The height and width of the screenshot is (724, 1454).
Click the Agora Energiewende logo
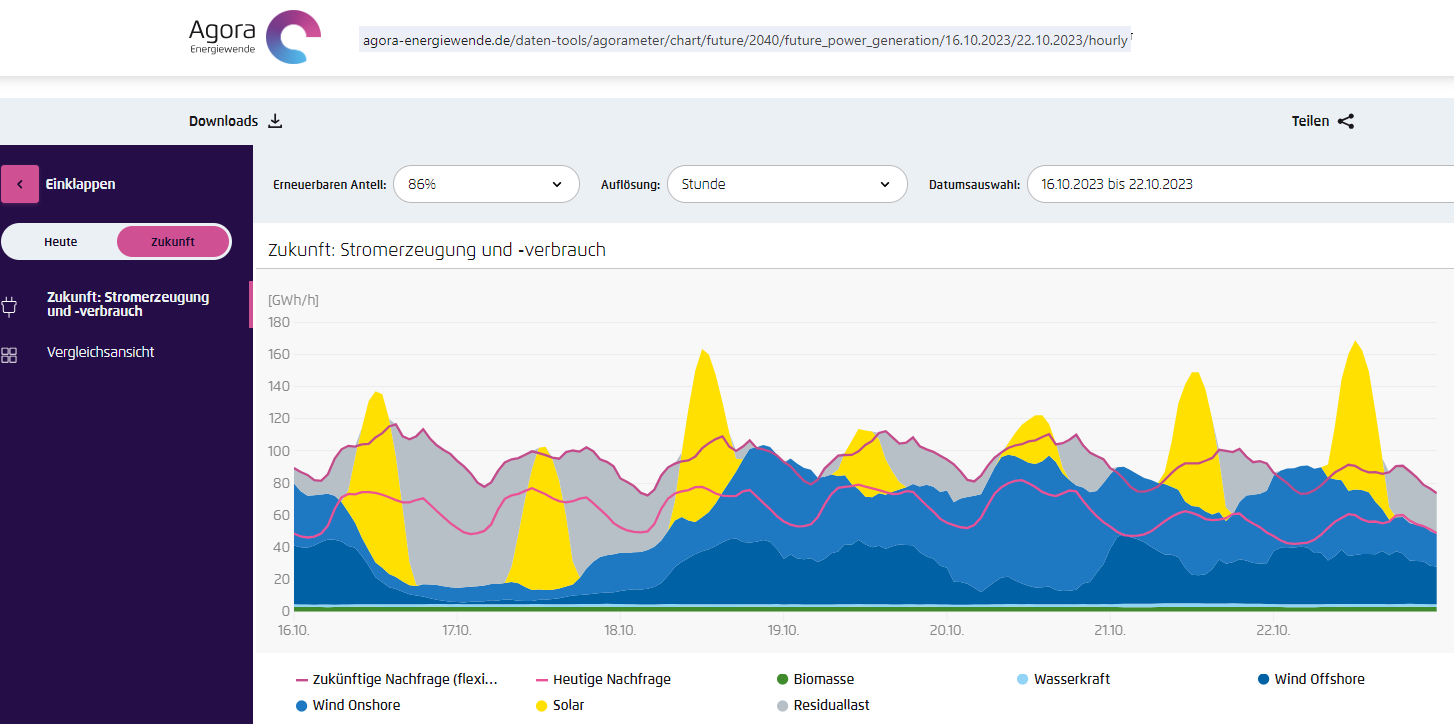coord(255,38)
